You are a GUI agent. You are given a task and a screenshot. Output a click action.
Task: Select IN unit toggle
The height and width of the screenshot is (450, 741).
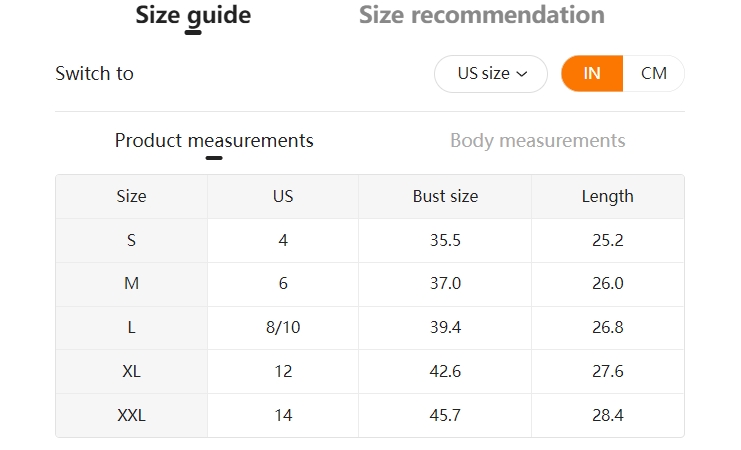[x=592, y=74]
